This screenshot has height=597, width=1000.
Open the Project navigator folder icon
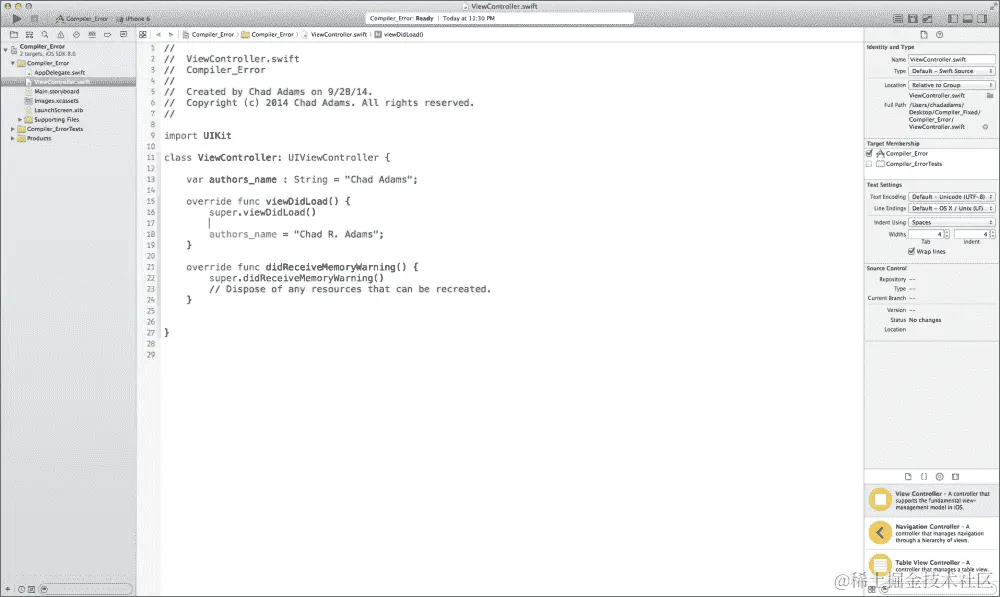13,34
